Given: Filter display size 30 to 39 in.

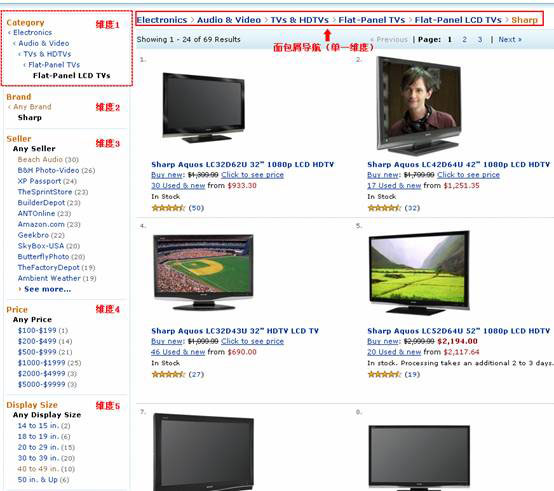Looking at the screenshot, I should pos(39,458).
